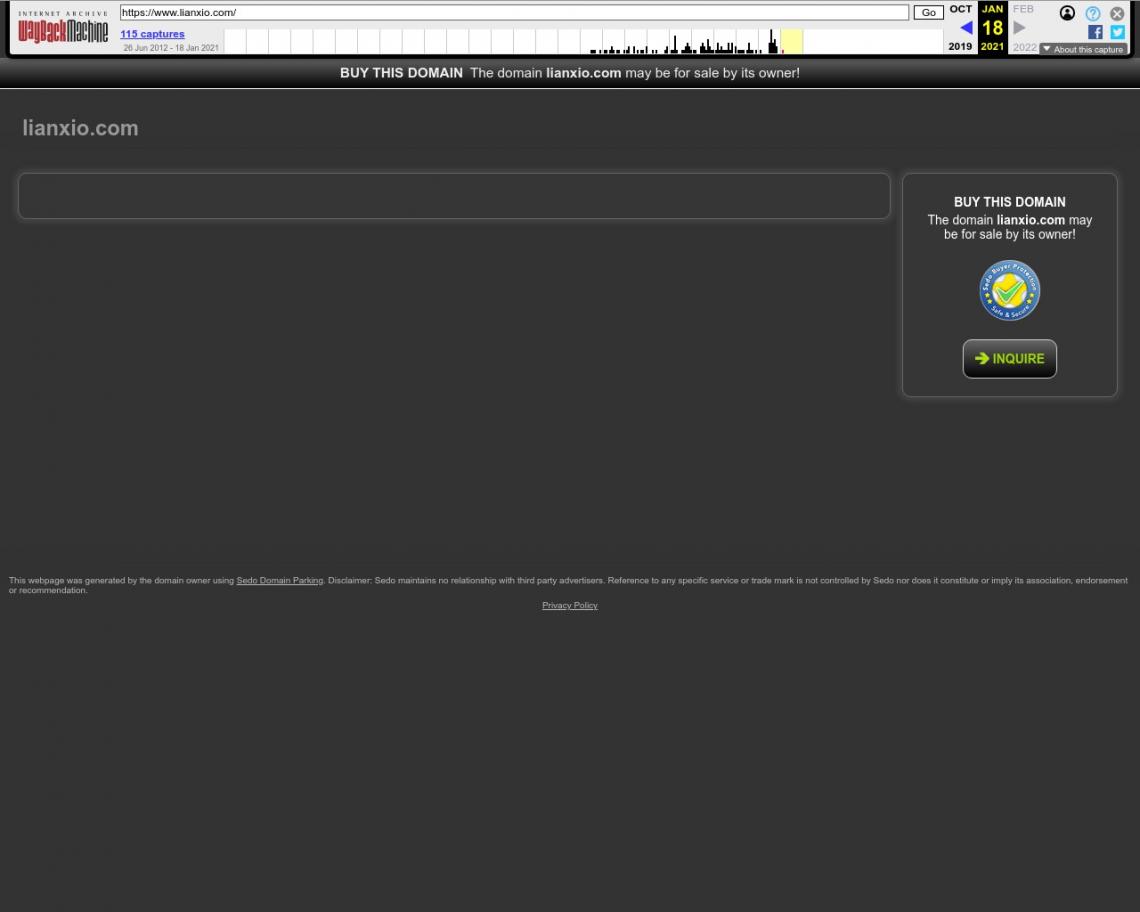Share capture on Twitter
1140x912 pixels.
[x=1117, y=32]
